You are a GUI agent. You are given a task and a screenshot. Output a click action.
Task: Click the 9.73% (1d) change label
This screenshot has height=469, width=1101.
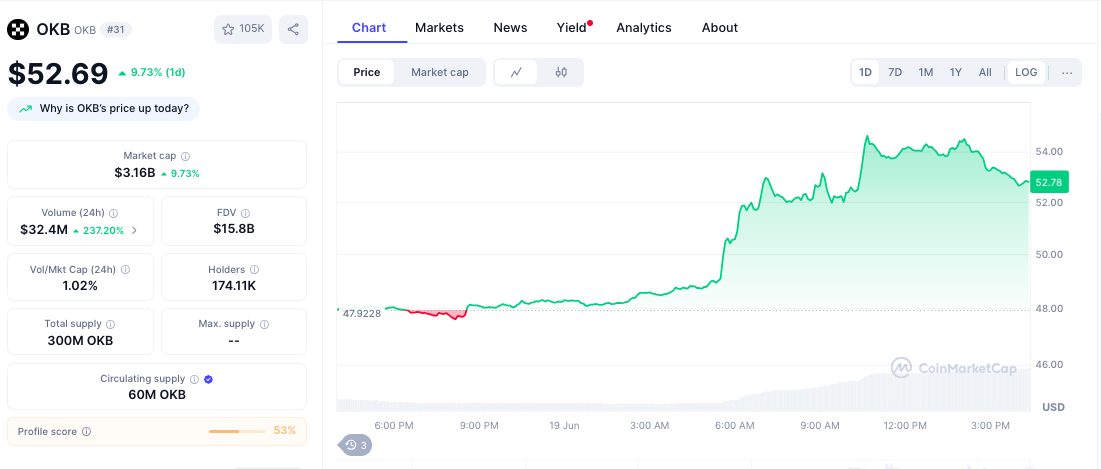(152, 72)
